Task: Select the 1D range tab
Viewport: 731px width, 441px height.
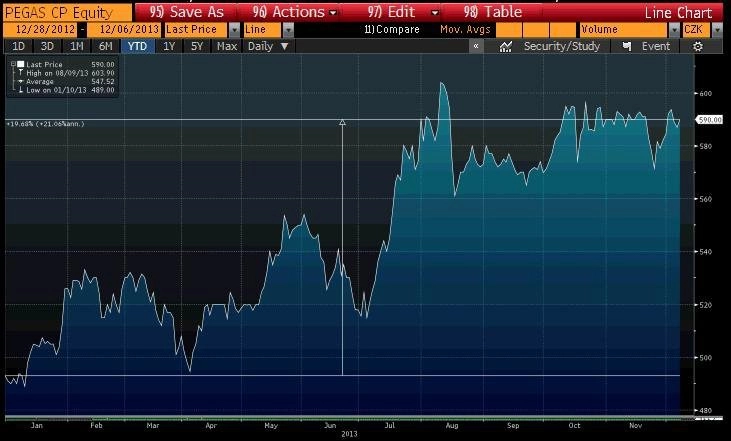Action: click(x=18, y=46)
